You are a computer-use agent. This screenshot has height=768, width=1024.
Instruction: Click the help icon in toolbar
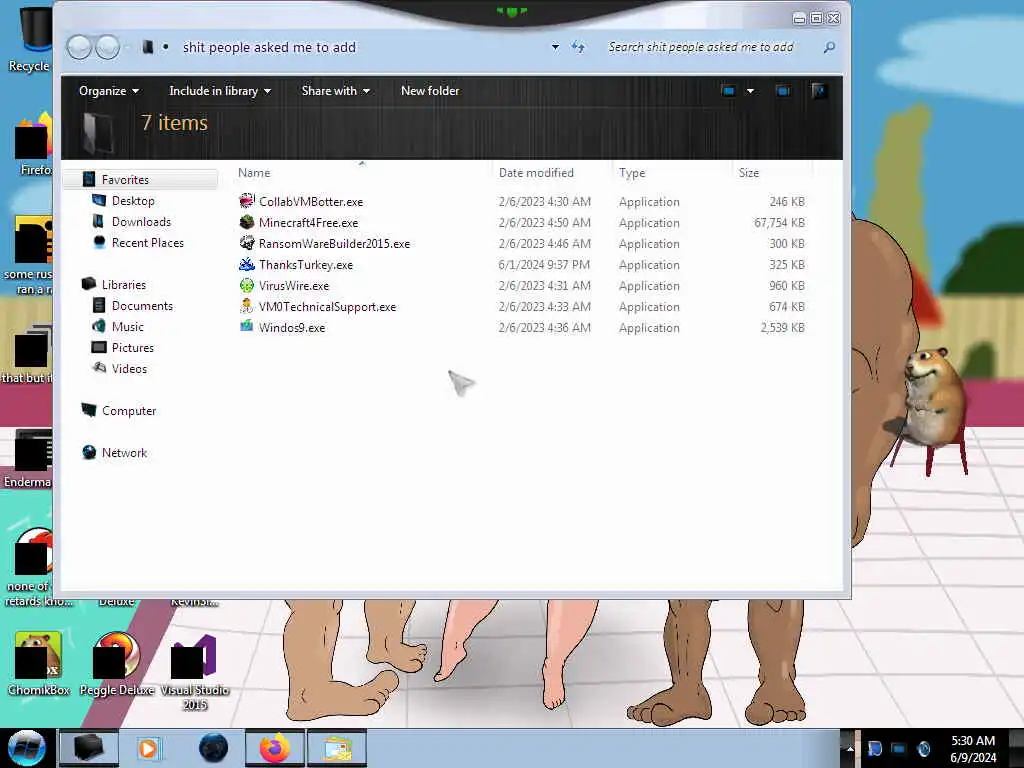coord(818,91)
